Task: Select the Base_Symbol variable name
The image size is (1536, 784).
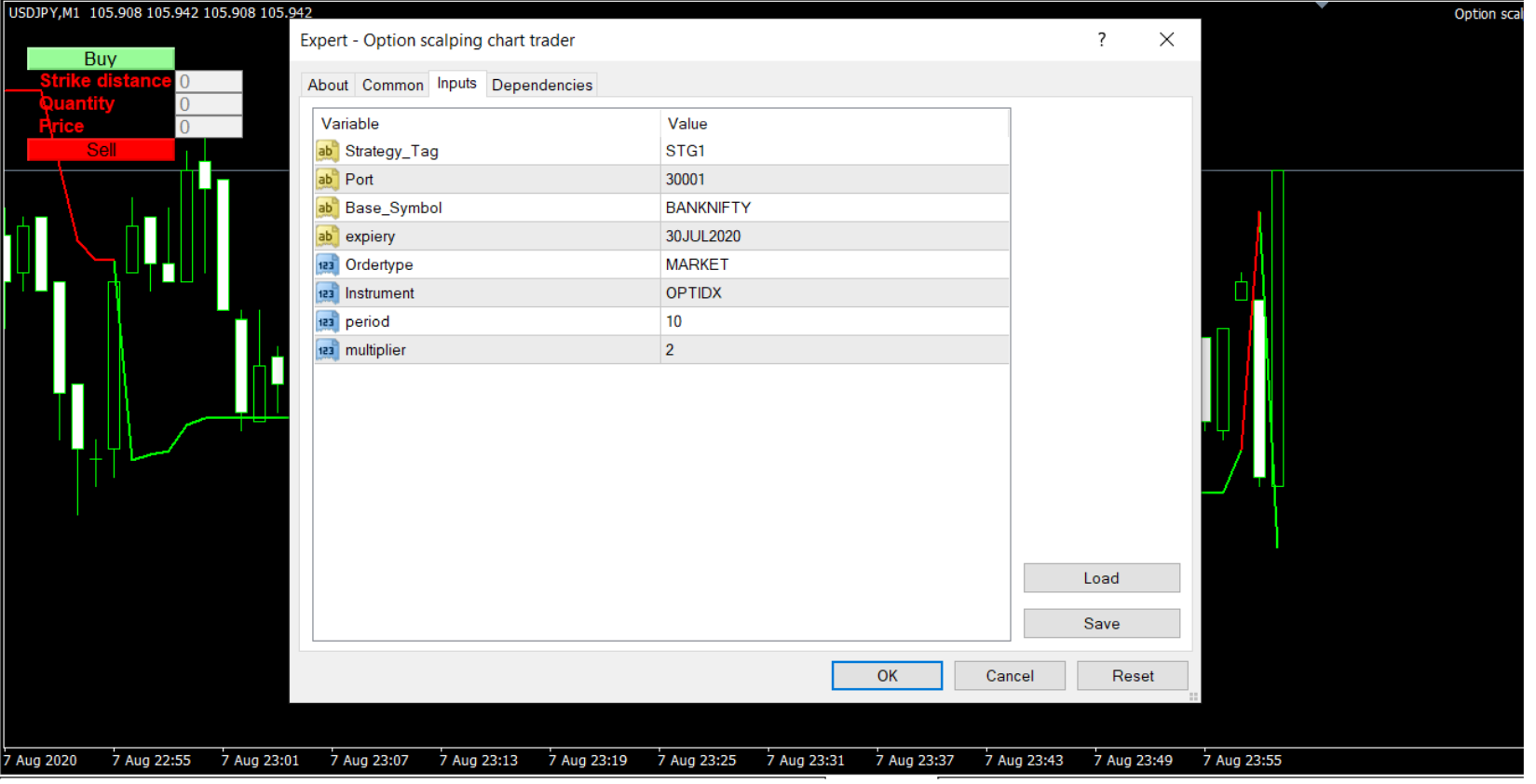Action: pos(393,208)
